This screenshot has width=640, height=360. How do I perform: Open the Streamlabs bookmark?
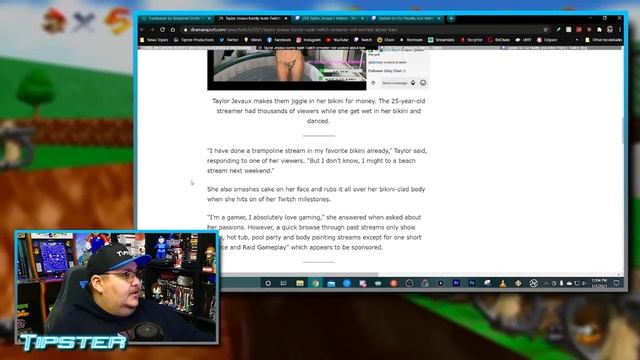pyautogui.click(x=441, y=40)
